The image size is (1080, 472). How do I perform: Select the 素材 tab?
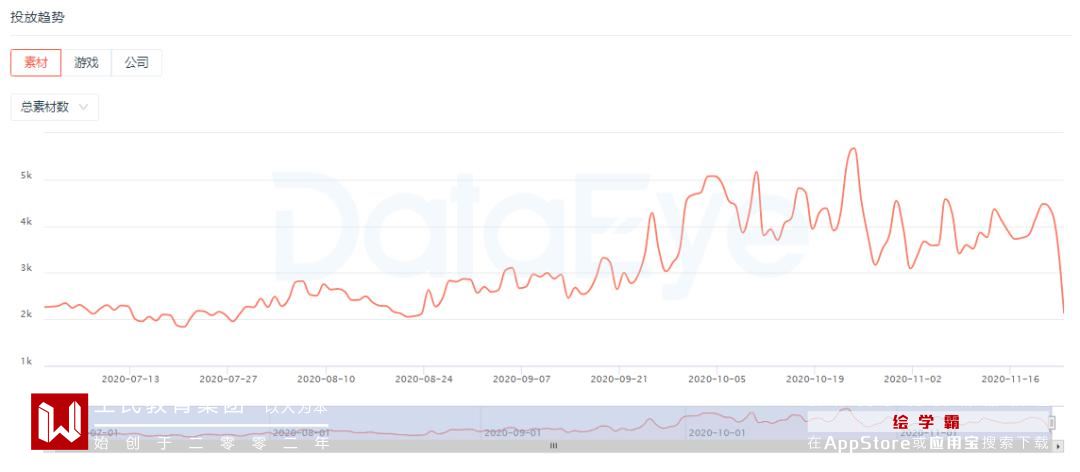click(x=36, y=63)
